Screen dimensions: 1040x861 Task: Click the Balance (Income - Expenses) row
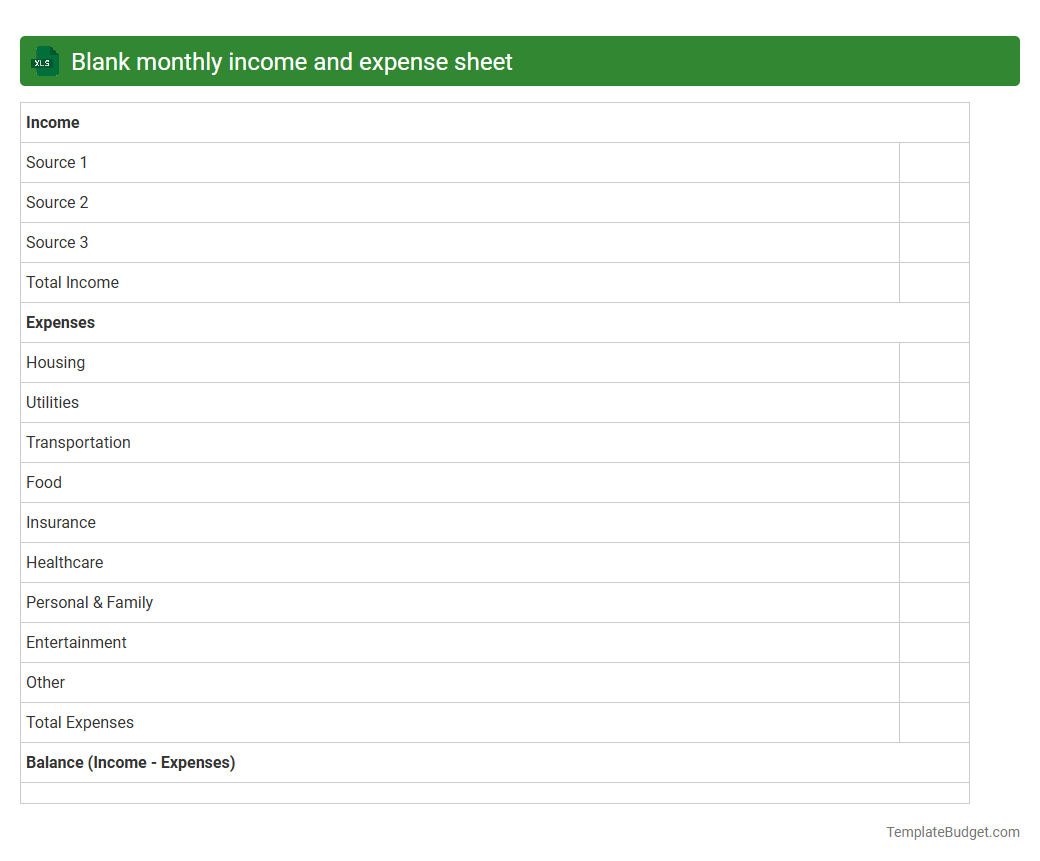[131, 762]
